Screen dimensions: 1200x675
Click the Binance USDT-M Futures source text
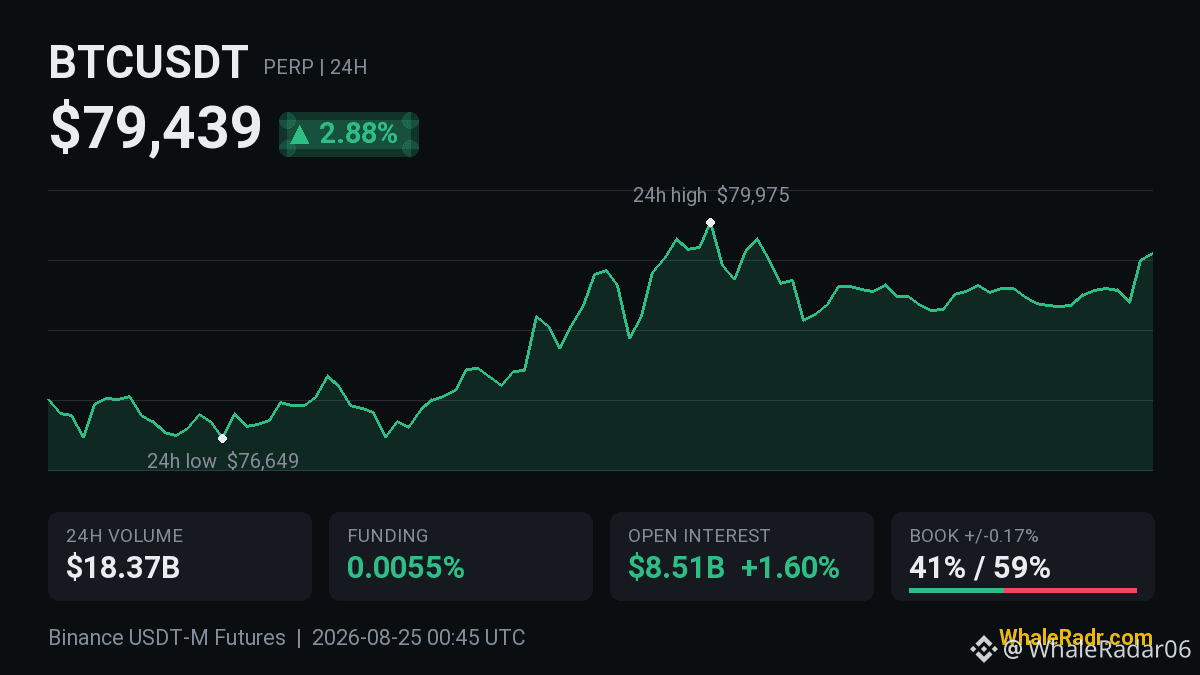point(167,638)
